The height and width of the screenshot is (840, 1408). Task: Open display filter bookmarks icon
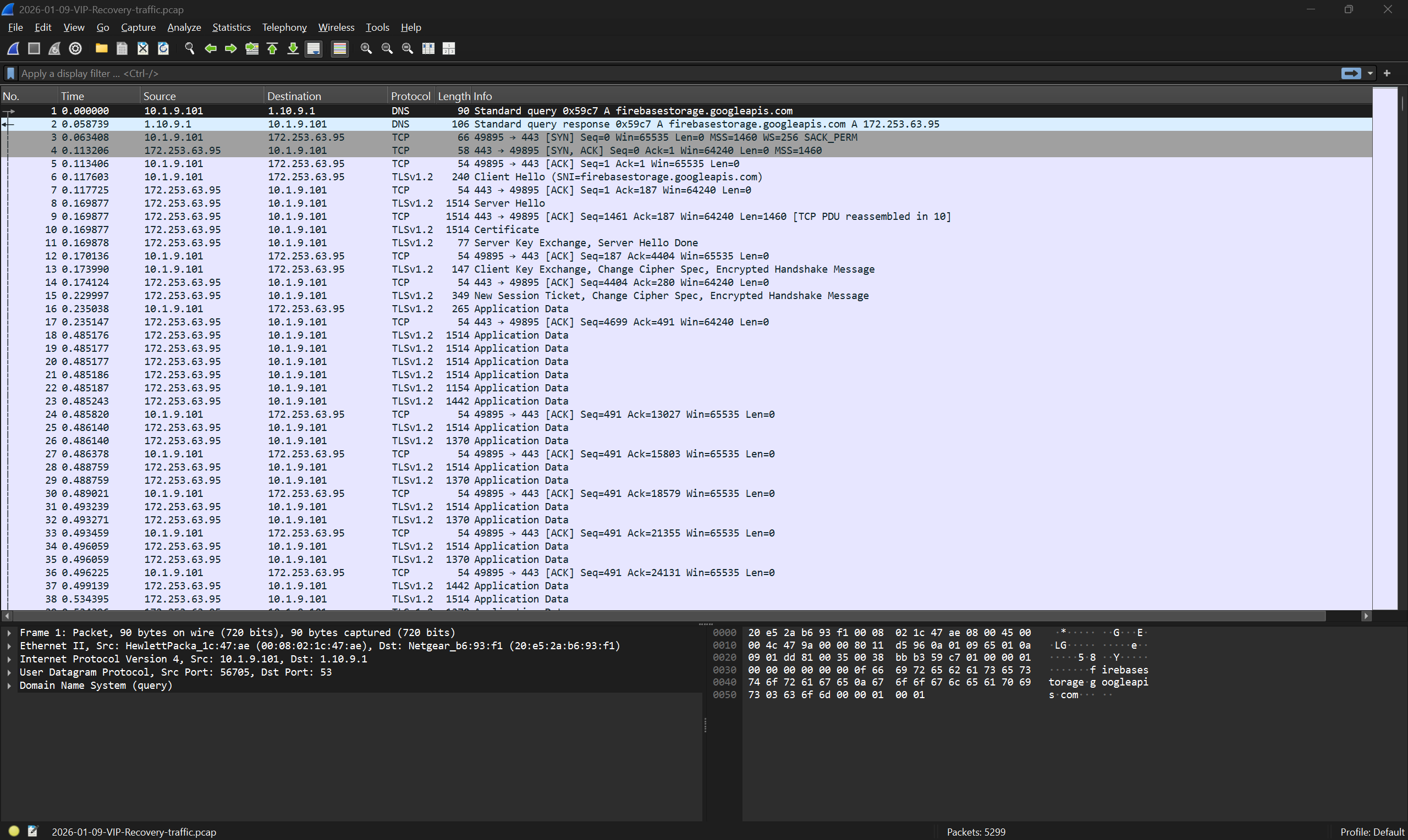pyautogui.click(x=10, y=74)
